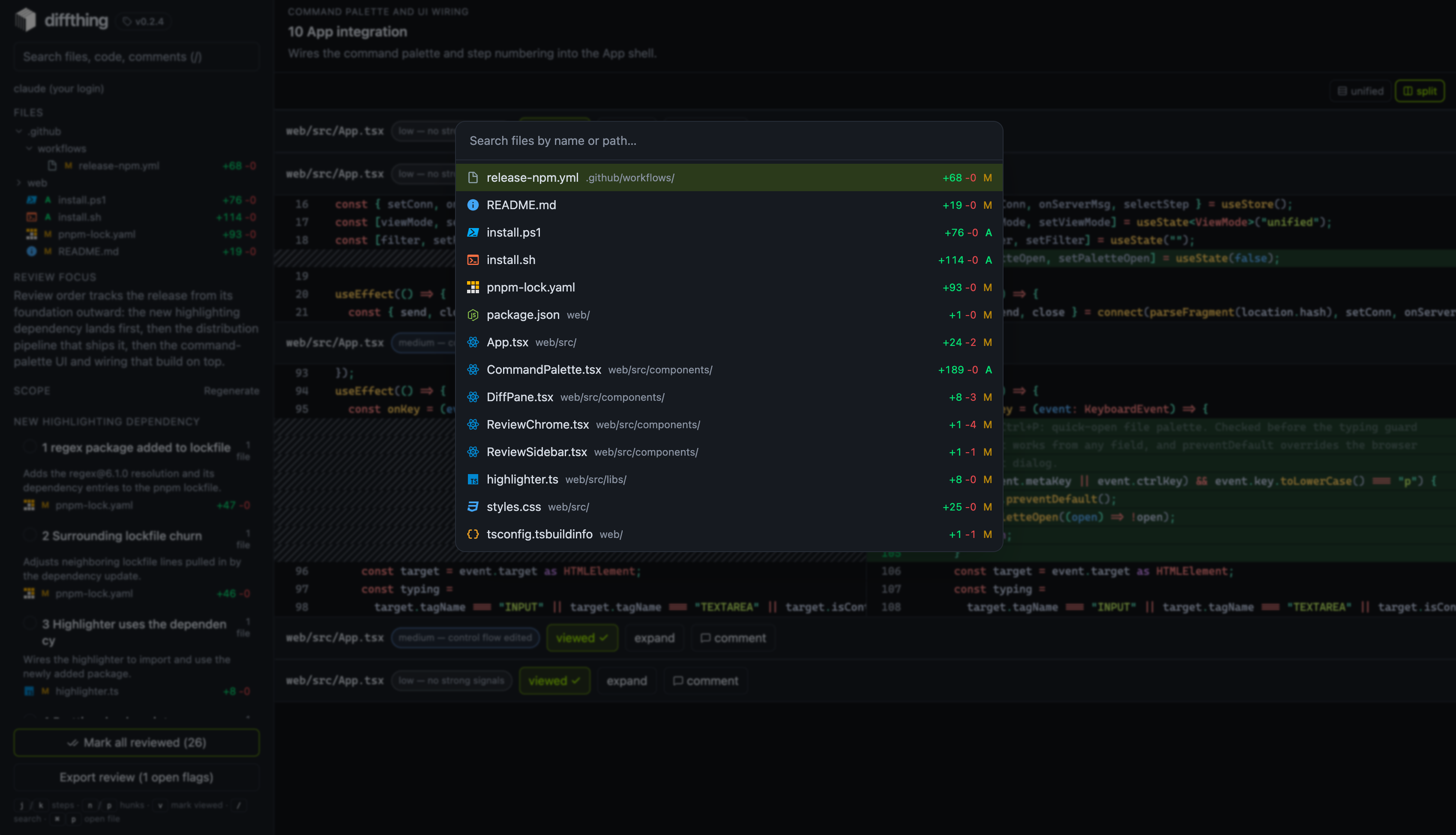Click the tsconfig.tsbuildinfo braces icon

coord(472,535)
